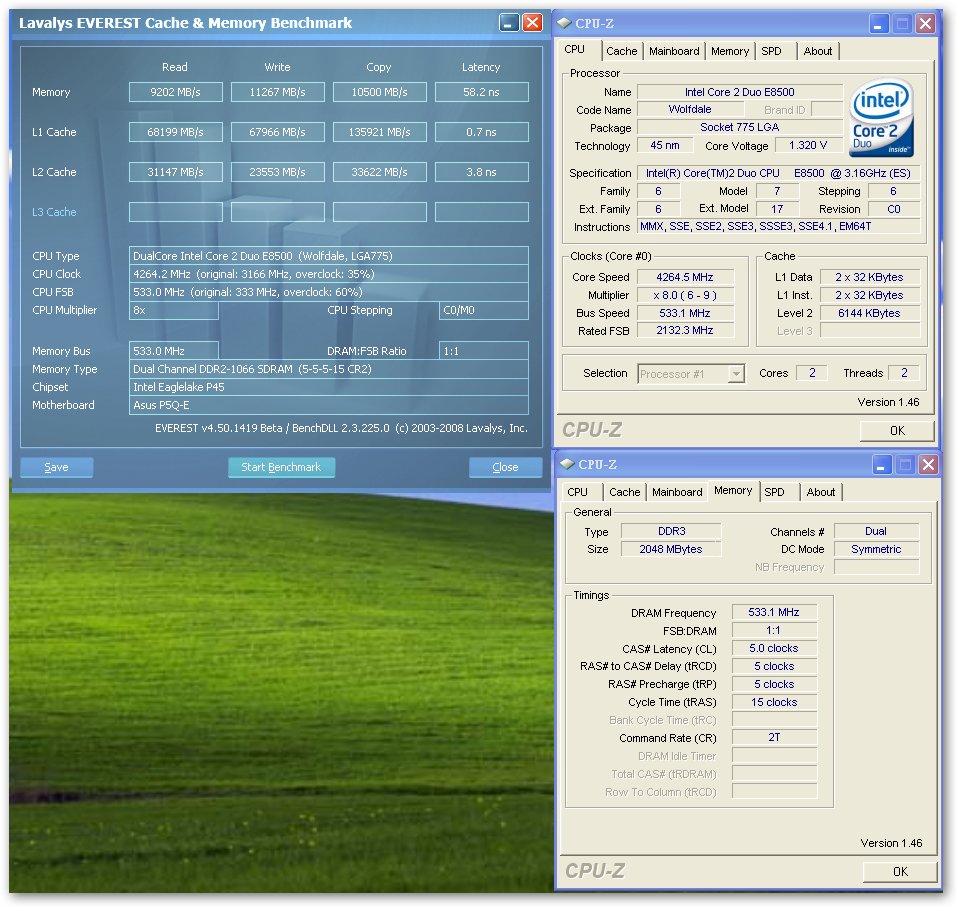This screenshot has width=957, height=907.
Task: Minimize the CPU-Z window showing processor info
Action: 879,23
